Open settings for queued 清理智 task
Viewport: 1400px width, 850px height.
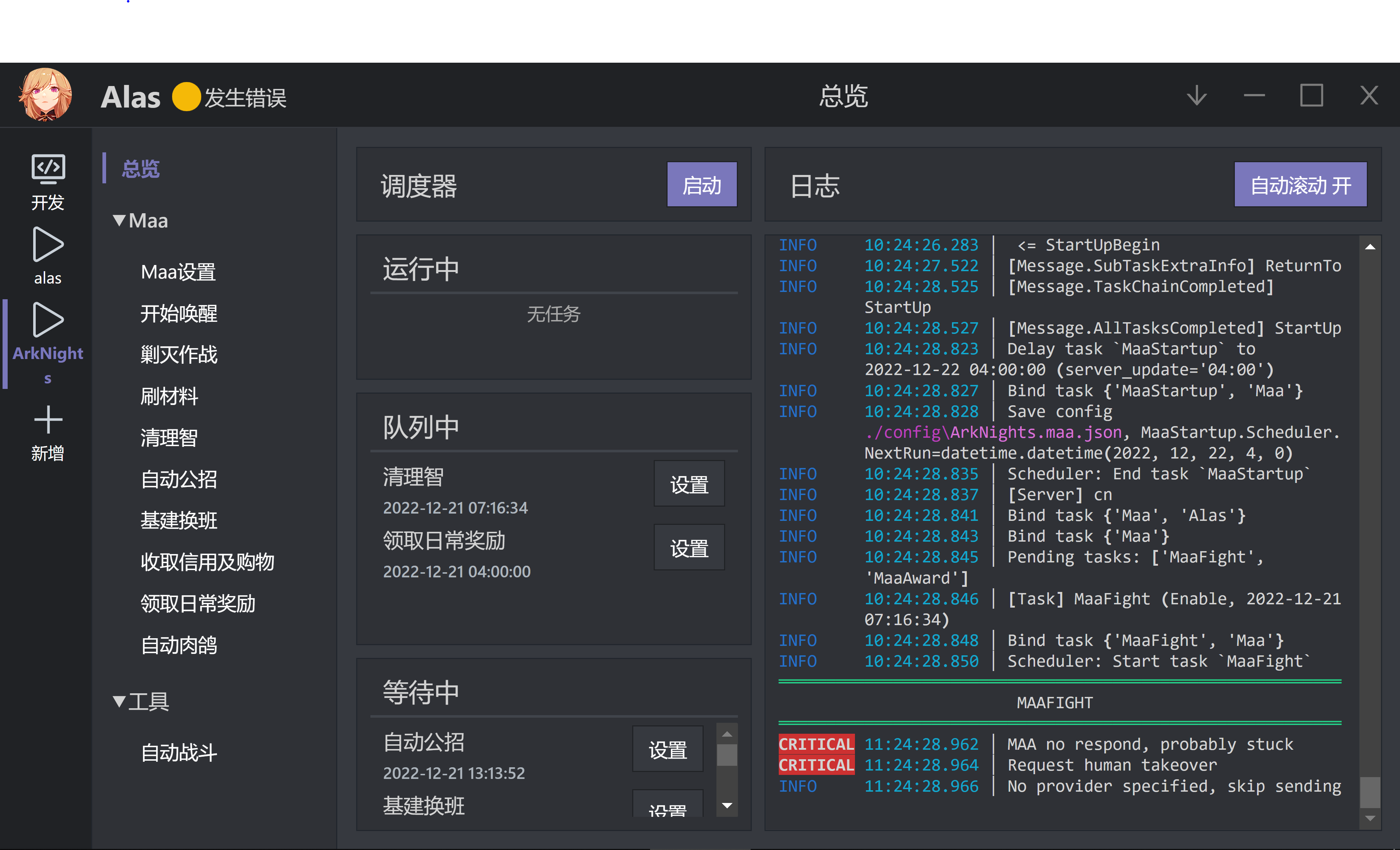point(689,484)
